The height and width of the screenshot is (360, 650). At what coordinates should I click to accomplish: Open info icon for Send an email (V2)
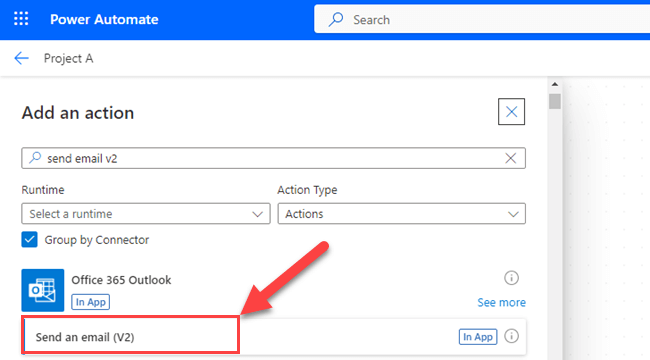[x=511, y=336]
